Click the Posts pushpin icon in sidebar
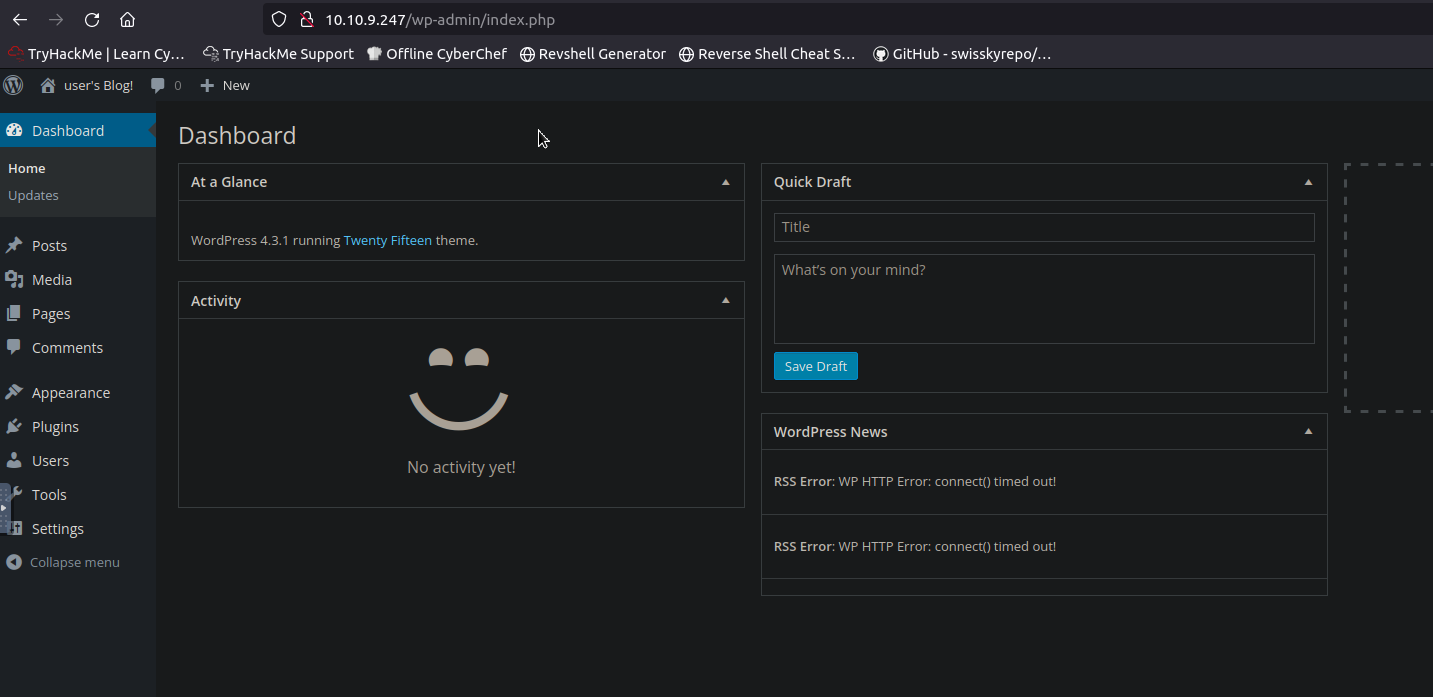Viewport: 1433px width, 697px height. [14, 245]
